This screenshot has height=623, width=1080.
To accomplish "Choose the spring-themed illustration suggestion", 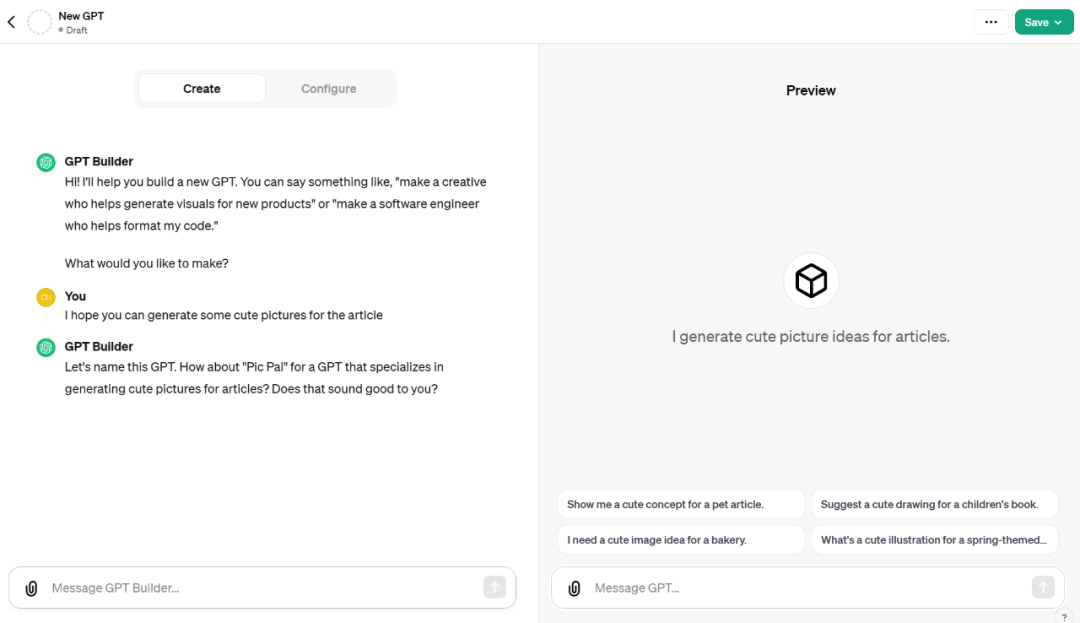I will (934, 540).
